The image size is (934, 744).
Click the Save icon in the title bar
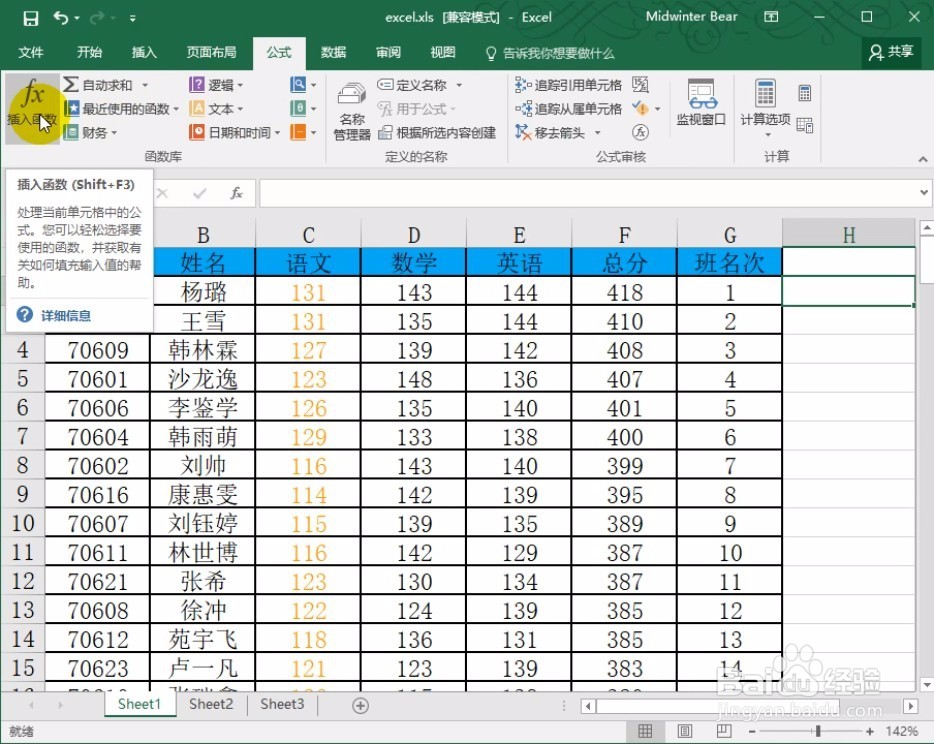click(x=30, y=18)
